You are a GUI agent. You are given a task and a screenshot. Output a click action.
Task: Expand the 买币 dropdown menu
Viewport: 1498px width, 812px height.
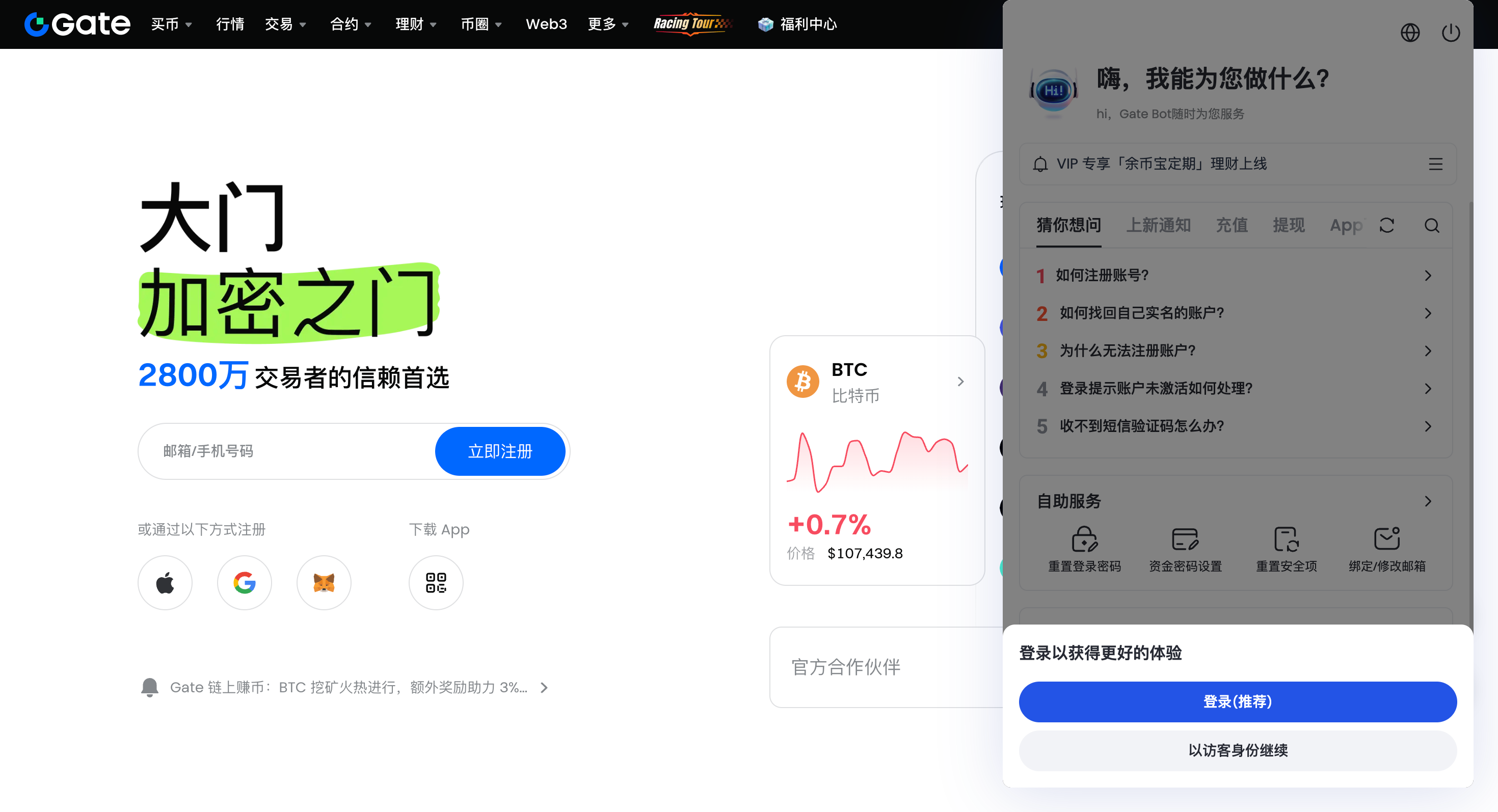click(x=171, y=24)
